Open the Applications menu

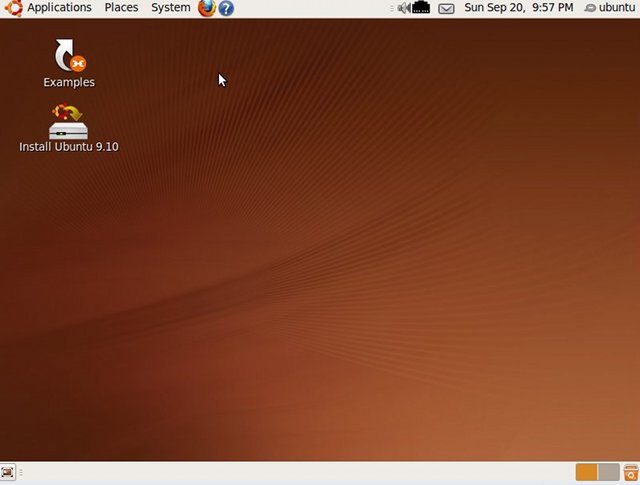(x=59, y=7)
